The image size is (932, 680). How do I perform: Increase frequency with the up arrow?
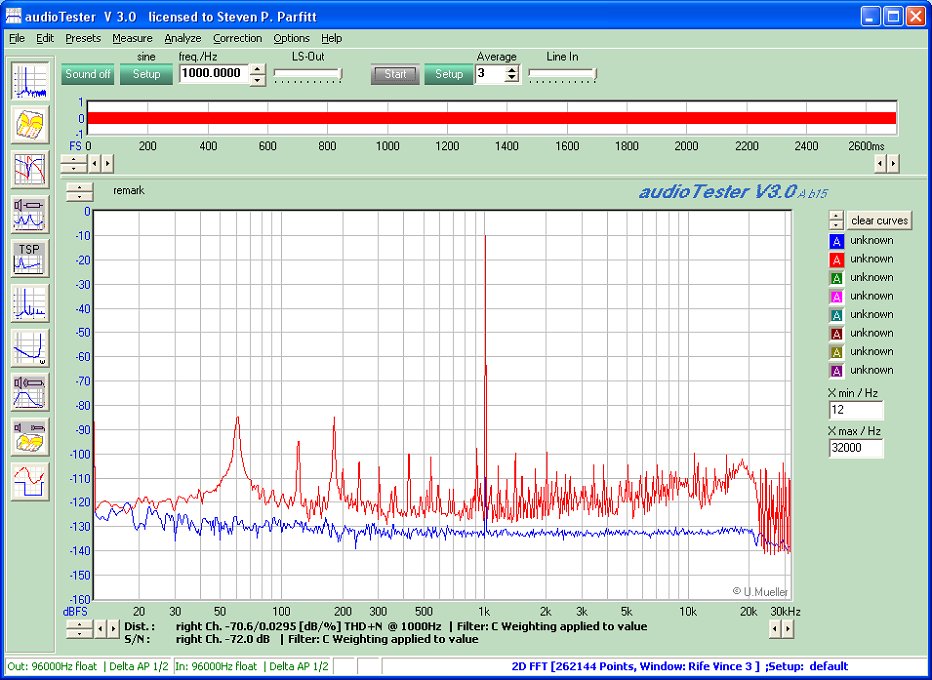tap(257, 69)
